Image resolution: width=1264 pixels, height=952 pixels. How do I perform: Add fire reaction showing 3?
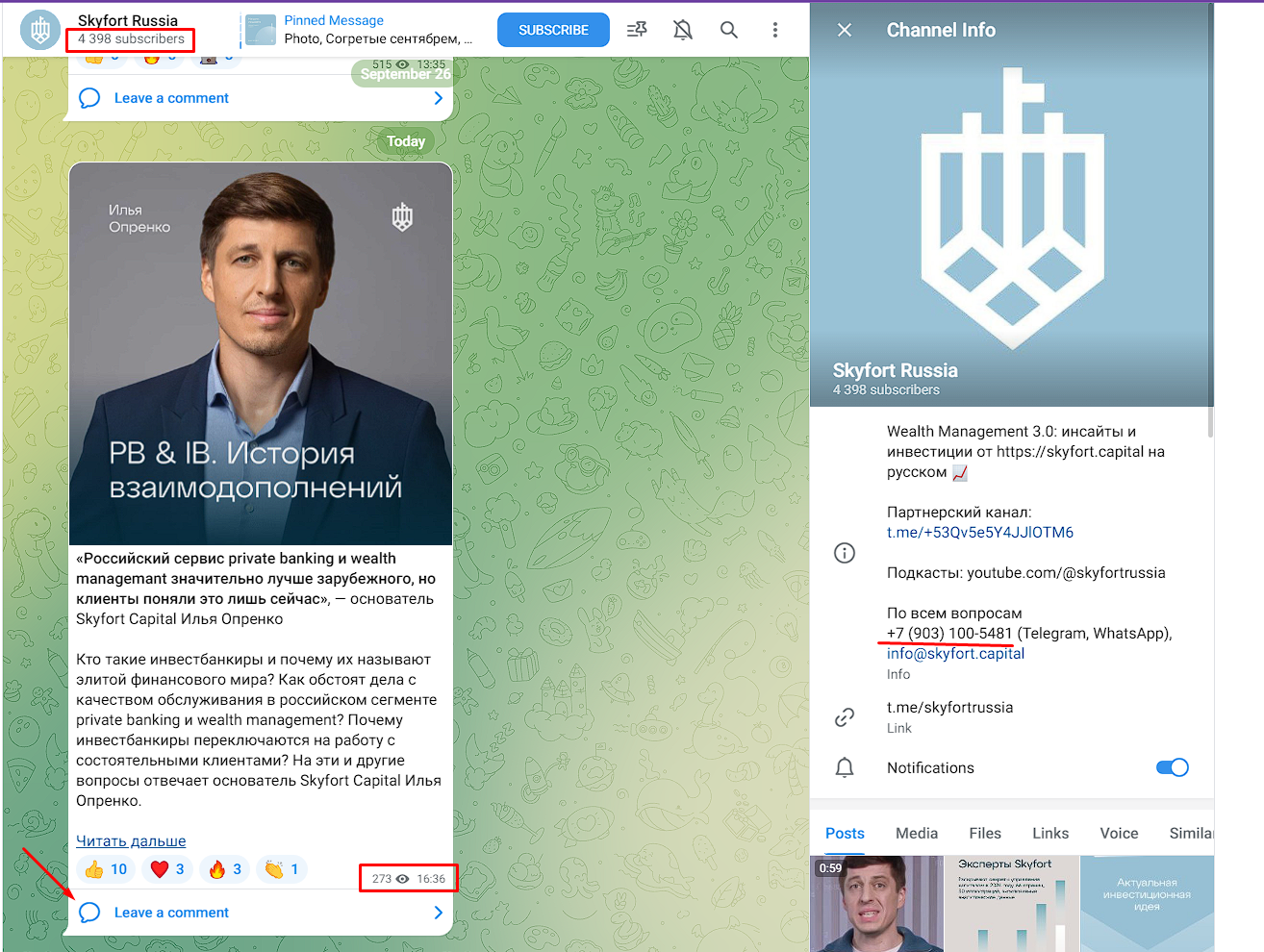tap(225, 869)
